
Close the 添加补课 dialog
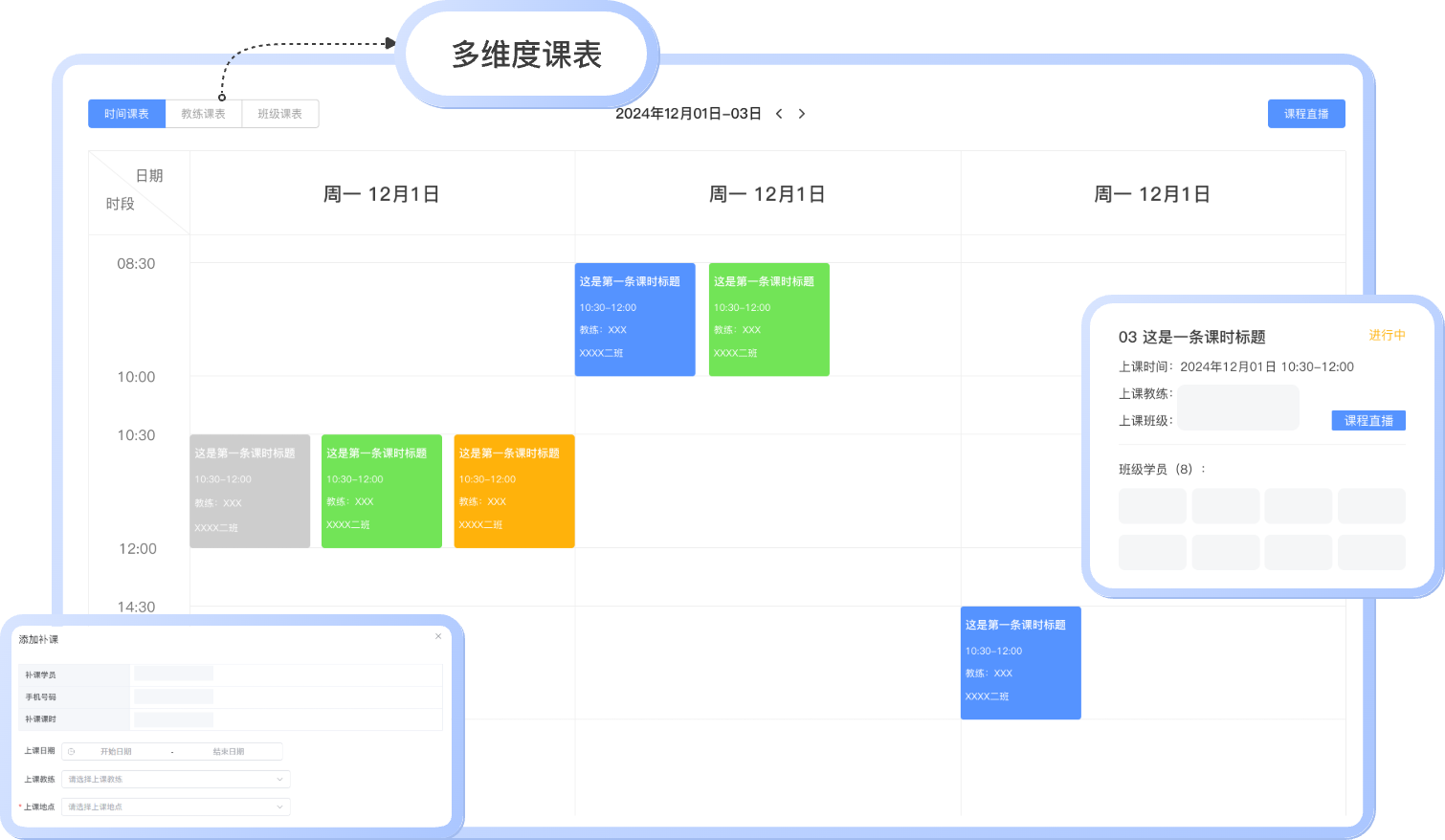click(438, 636)
